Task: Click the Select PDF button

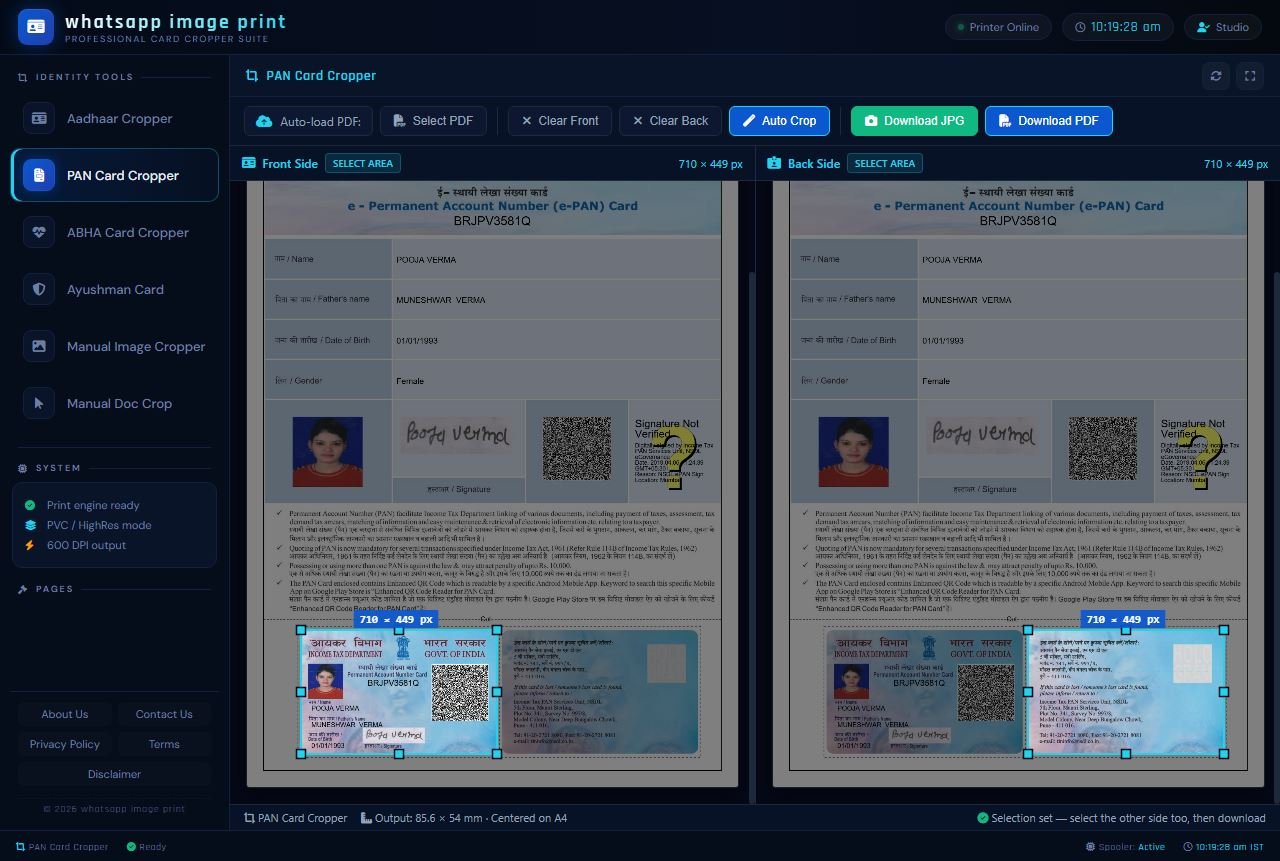Action: pyautogui.click(x=433, y=121)
